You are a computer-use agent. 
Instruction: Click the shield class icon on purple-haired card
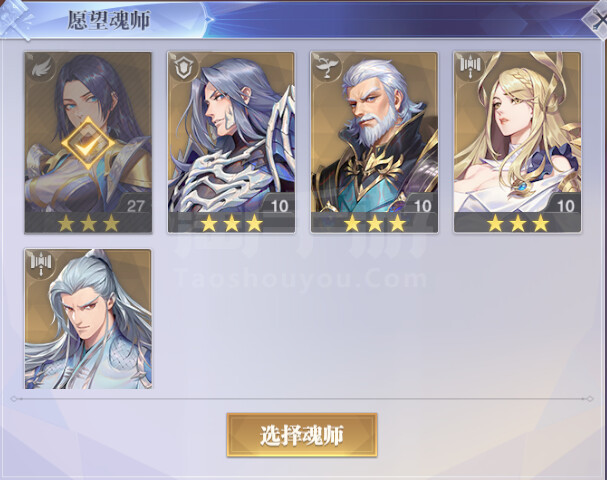click(x=185, y=68)
